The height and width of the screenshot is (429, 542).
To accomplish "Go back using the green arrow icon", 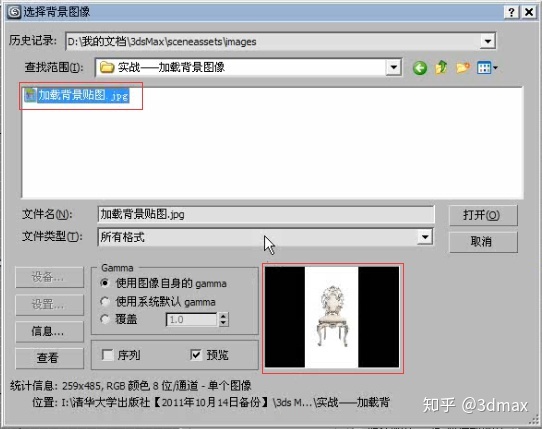I will click(x=420, y=68).
